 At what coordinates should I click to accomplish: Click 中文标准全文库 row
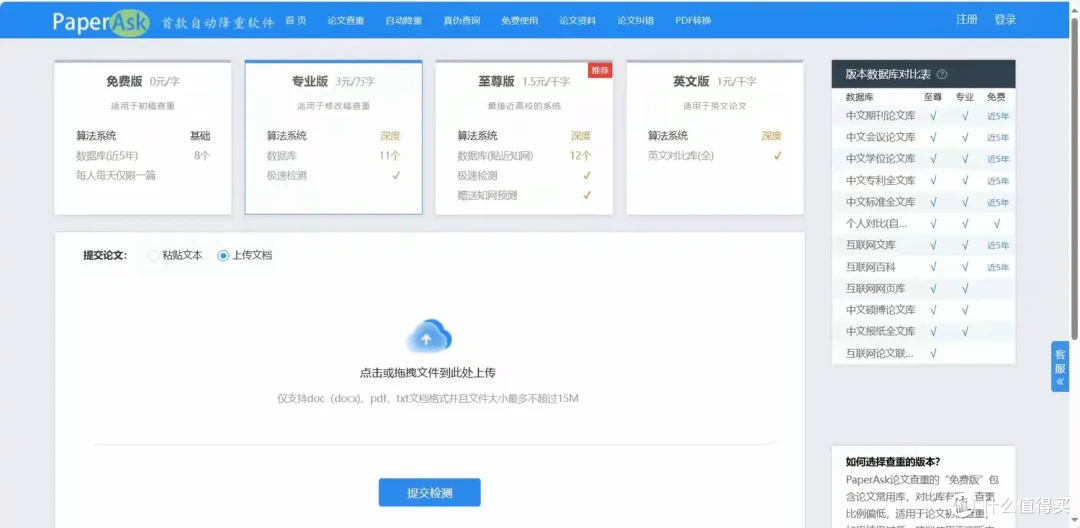click(x=924, y=202)
